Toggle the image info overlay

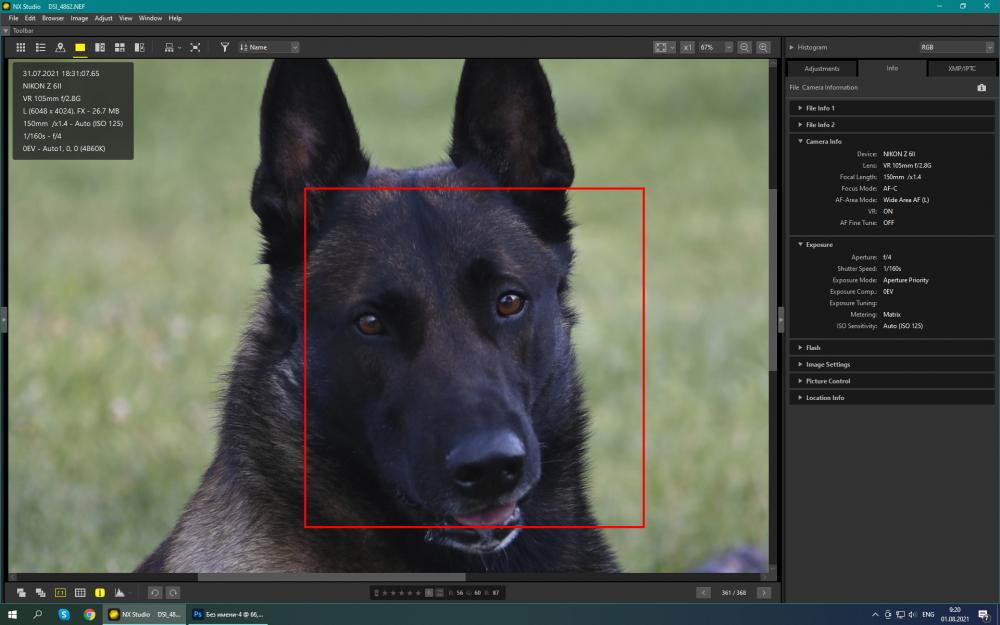pyautogui.click(x=99, y=592)
